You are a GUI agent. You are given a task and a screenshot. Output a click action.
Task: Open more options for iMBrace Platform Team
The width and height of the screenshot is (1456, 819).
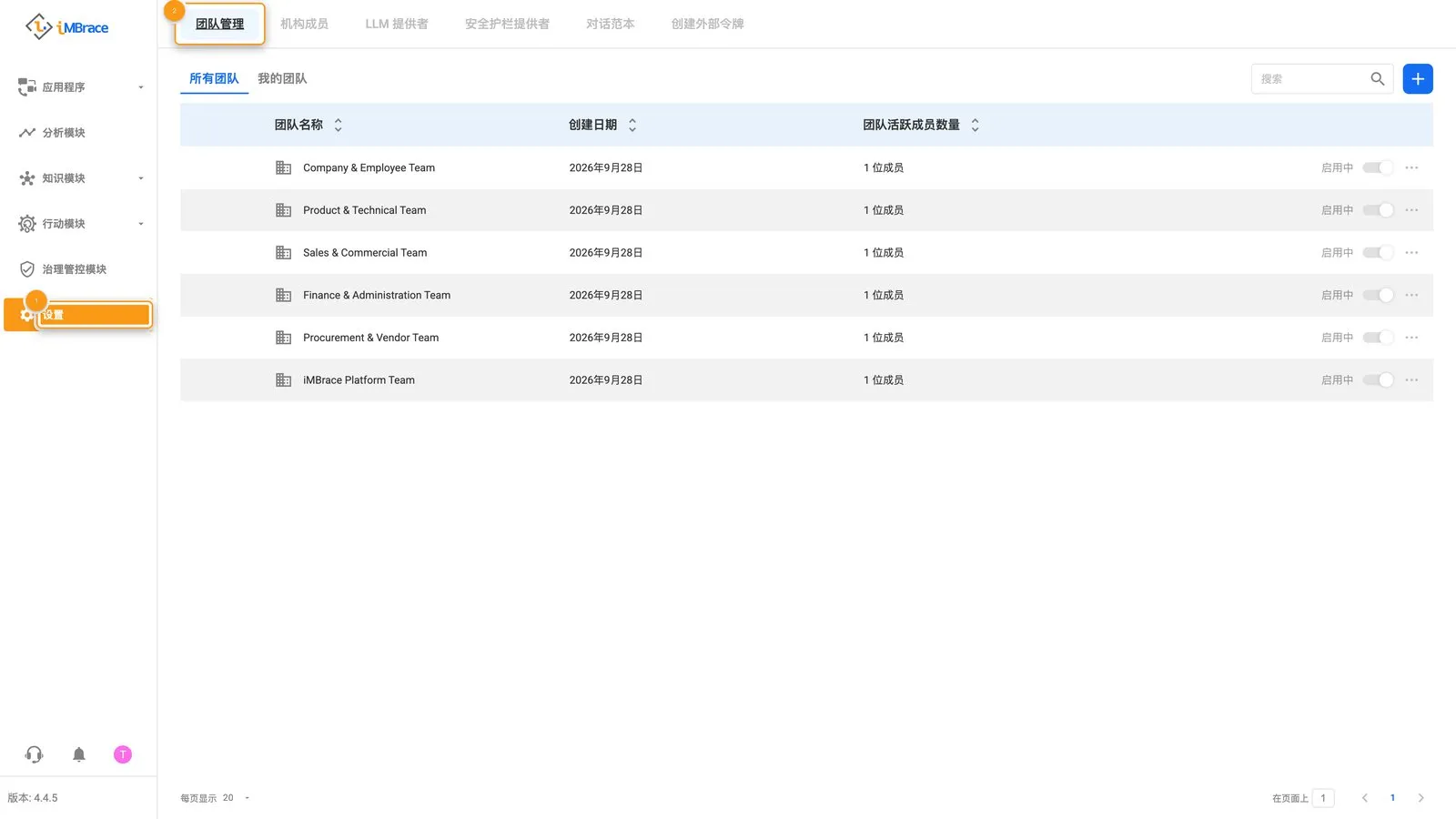[x=1411, y=380]
